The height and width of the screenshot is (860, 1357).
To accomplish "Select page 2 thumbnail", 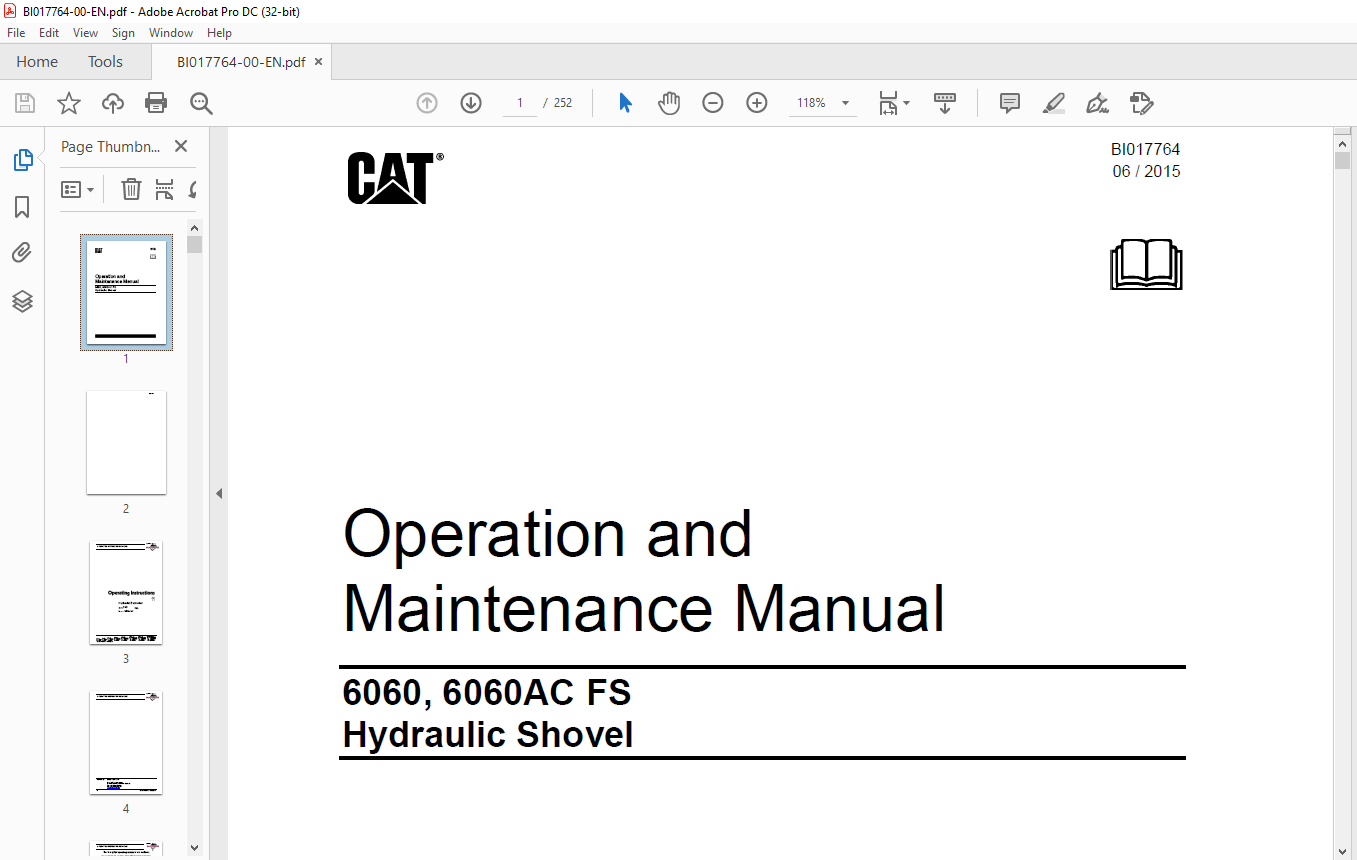I will 126,442.
